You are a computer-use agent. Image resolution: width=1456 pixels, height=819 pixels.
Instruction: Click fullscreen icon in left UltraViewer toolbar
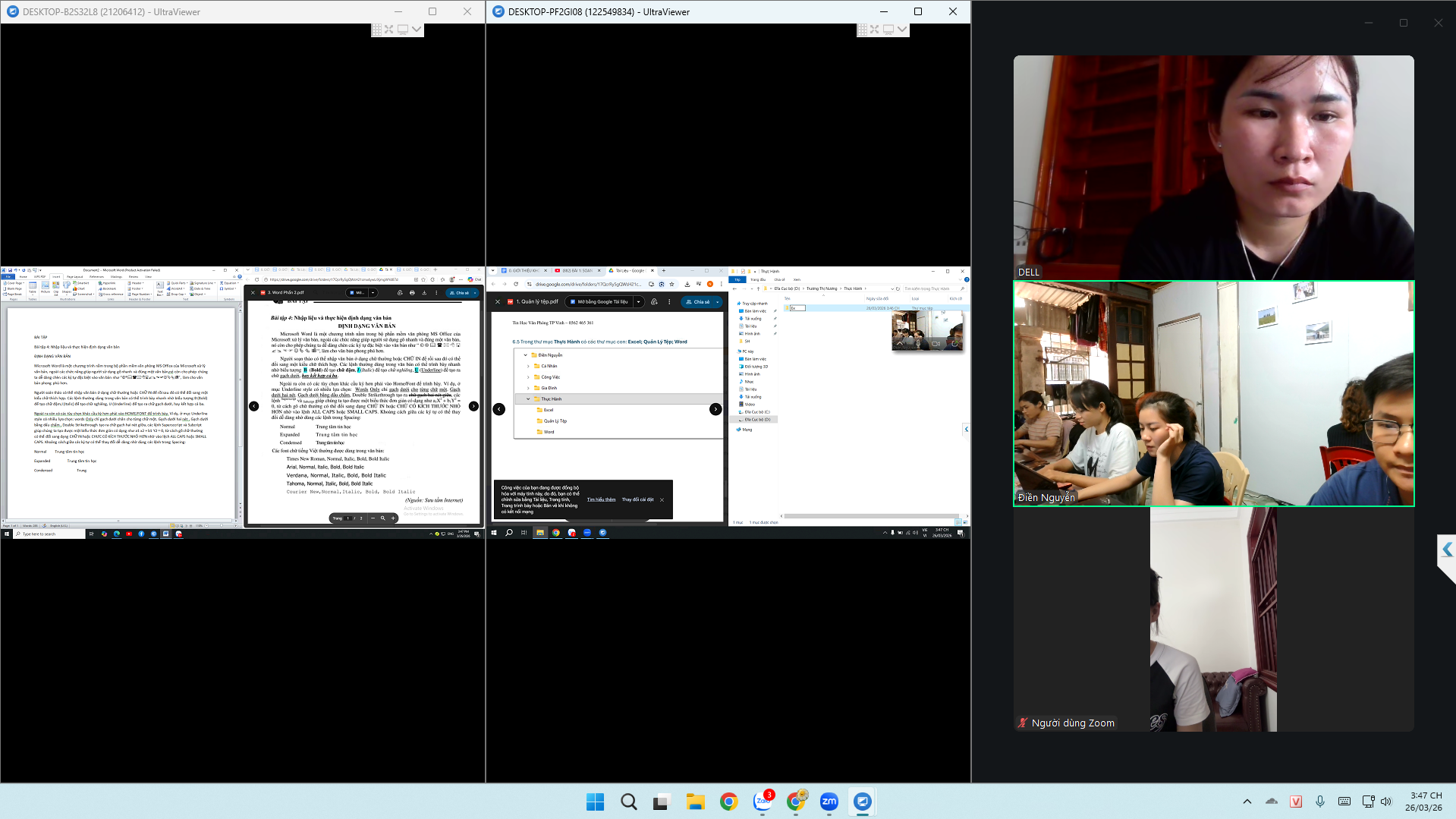389,30
